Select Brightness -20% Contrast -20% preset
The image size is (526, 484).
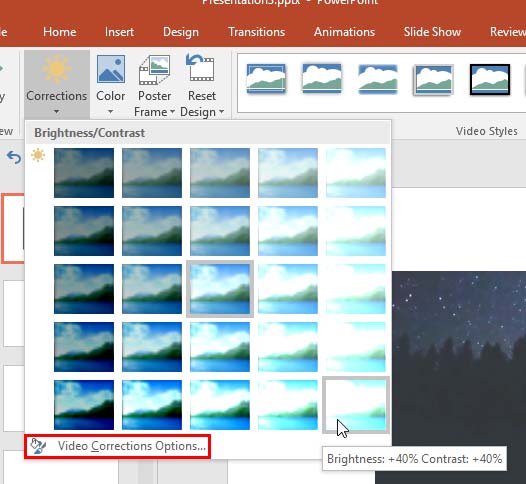152,231
